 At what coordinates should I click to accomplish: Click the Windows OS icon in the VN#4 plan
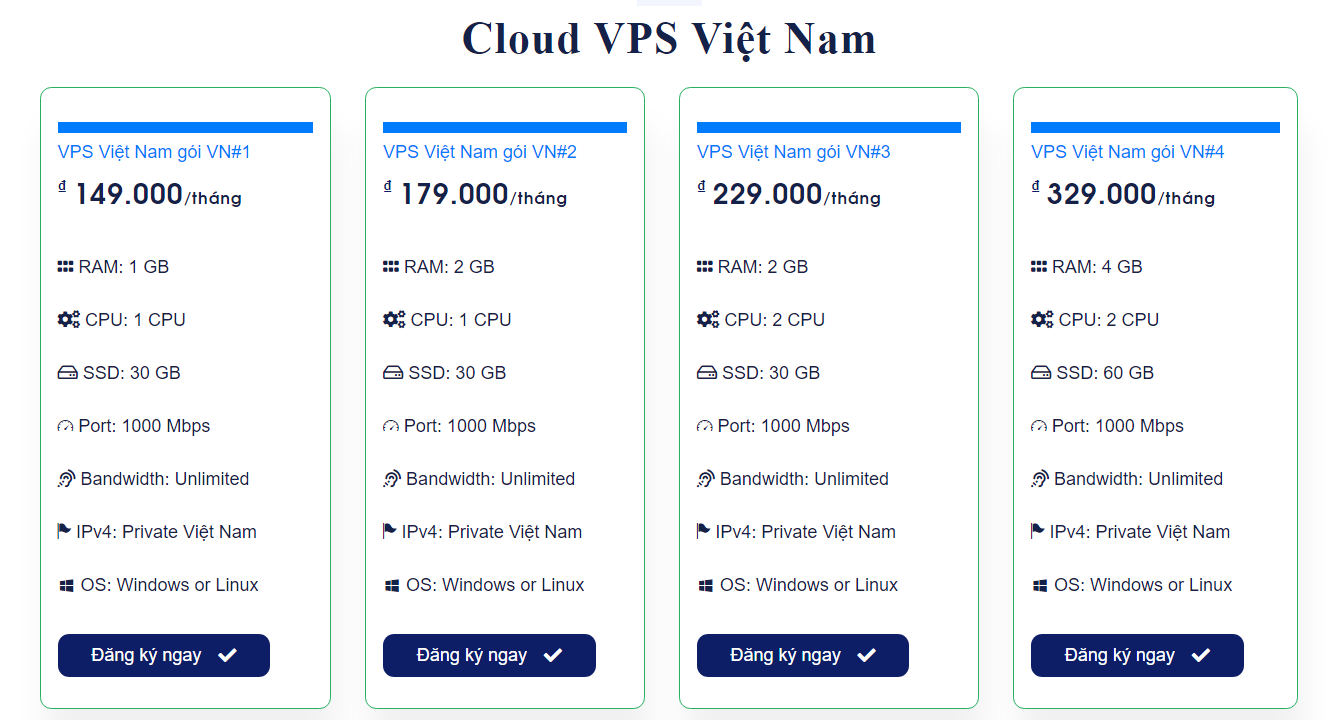click(1040, 585)
